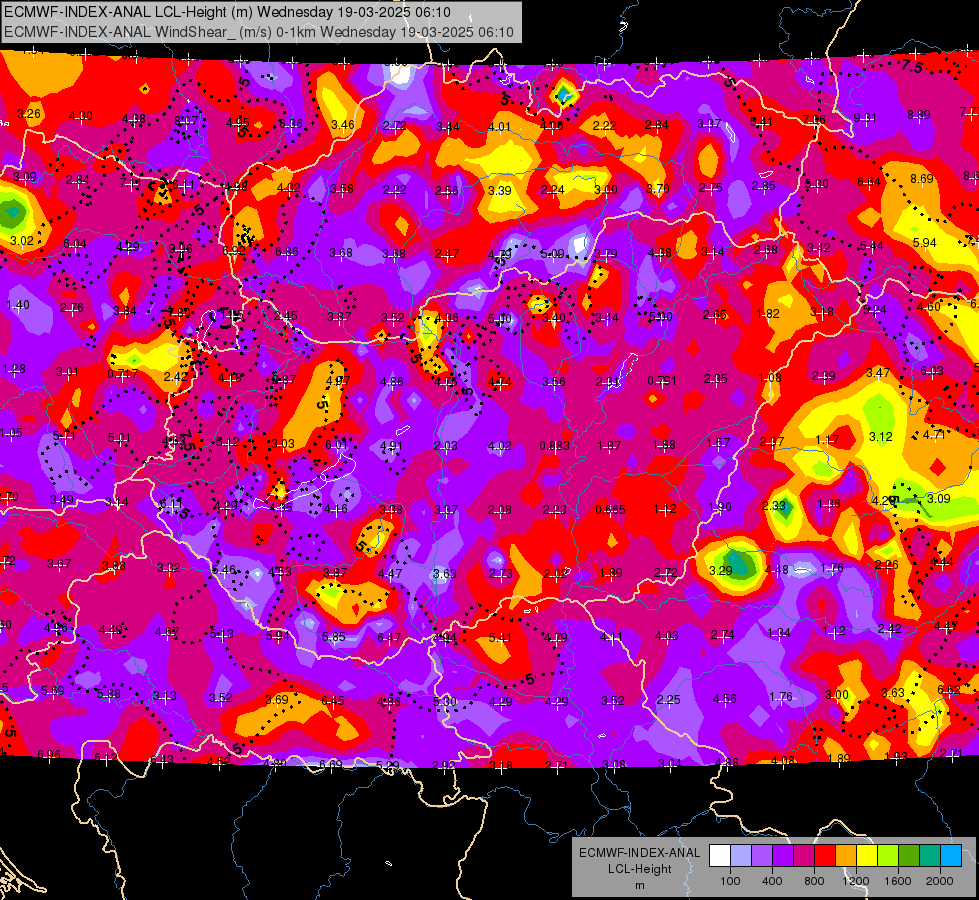
Task: Select the orange legend swatch before 1200
Action: (x=846, y=856)
